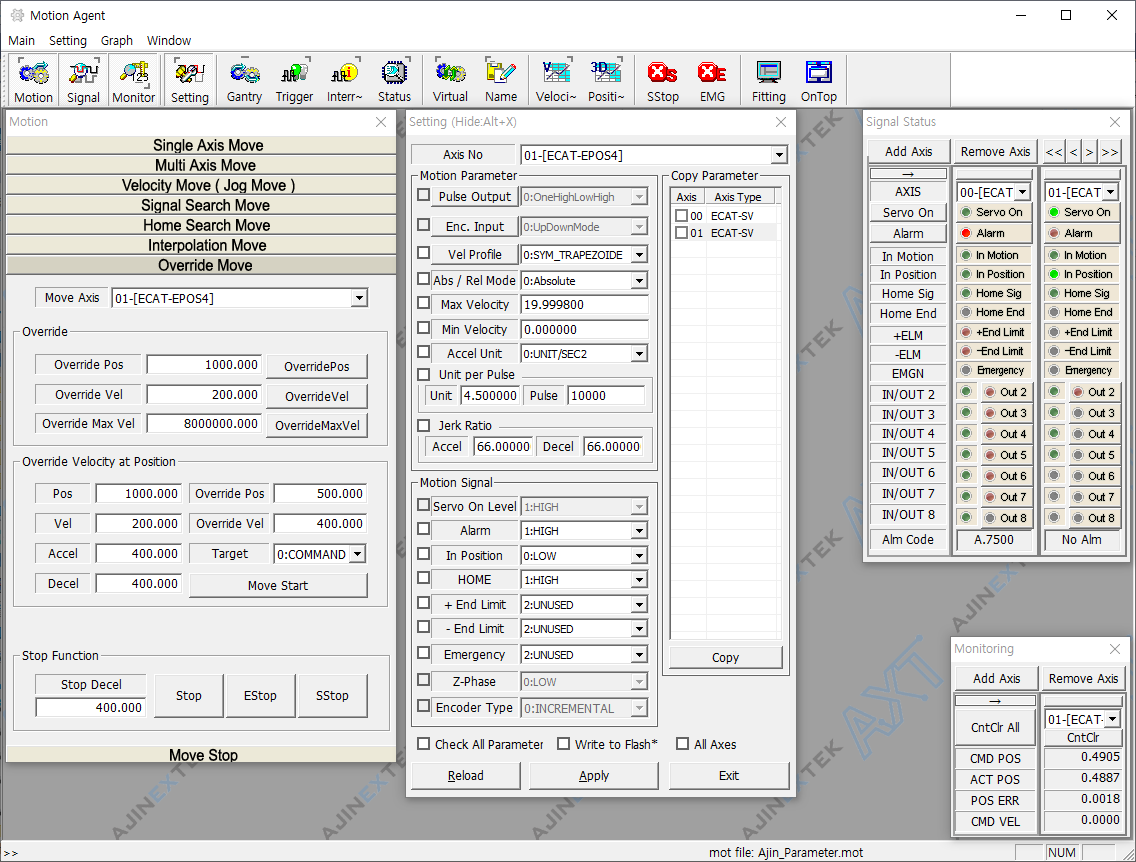Open the Trigger tool
This screenshot has width=1136, height=862.
(x=294, y=81)
